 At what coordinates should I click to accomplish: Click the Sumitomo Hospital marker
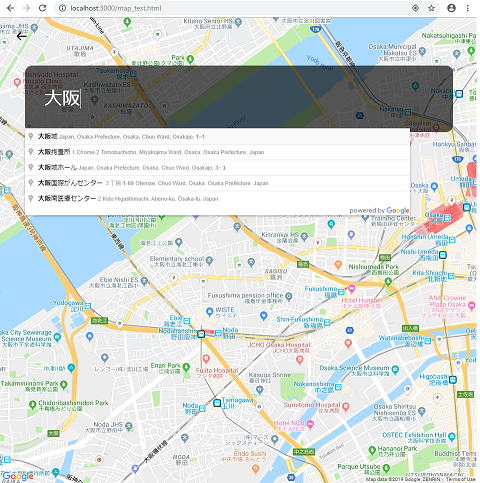point(346,406)
